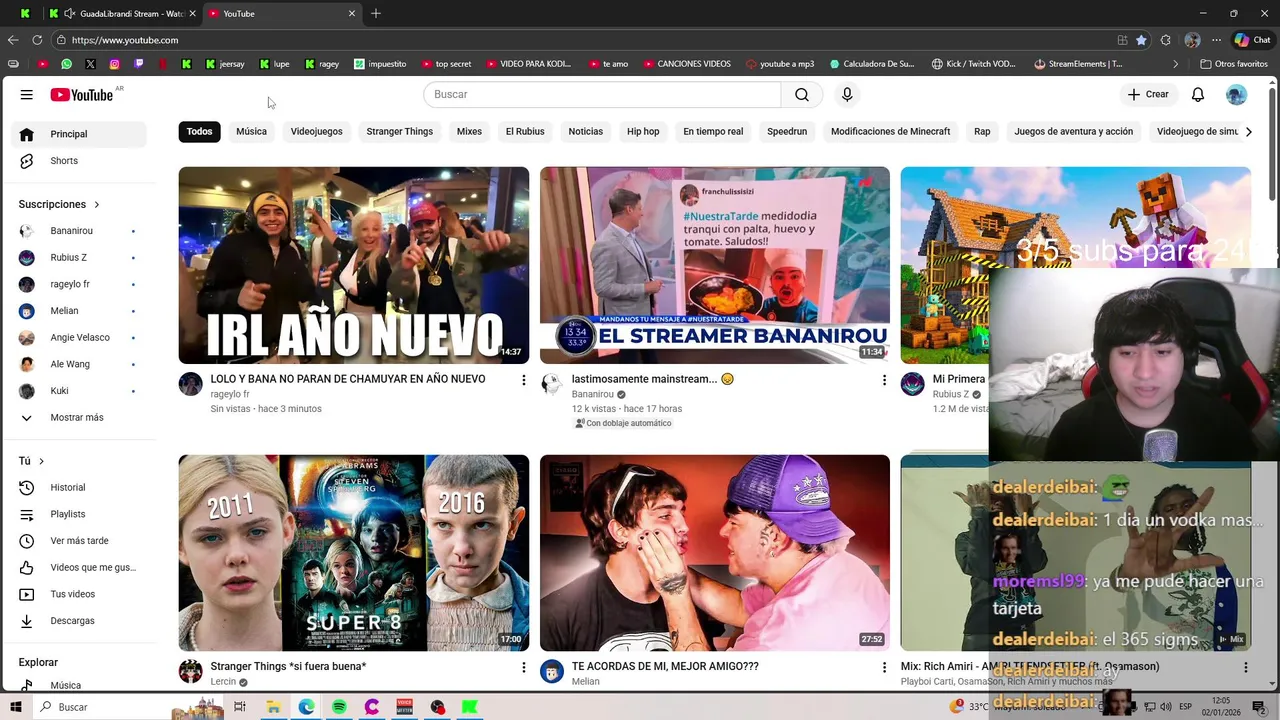Click the YouTube logo
Image resolution: width=1280 pixels, height=720 pixels.
coord(82,94)
